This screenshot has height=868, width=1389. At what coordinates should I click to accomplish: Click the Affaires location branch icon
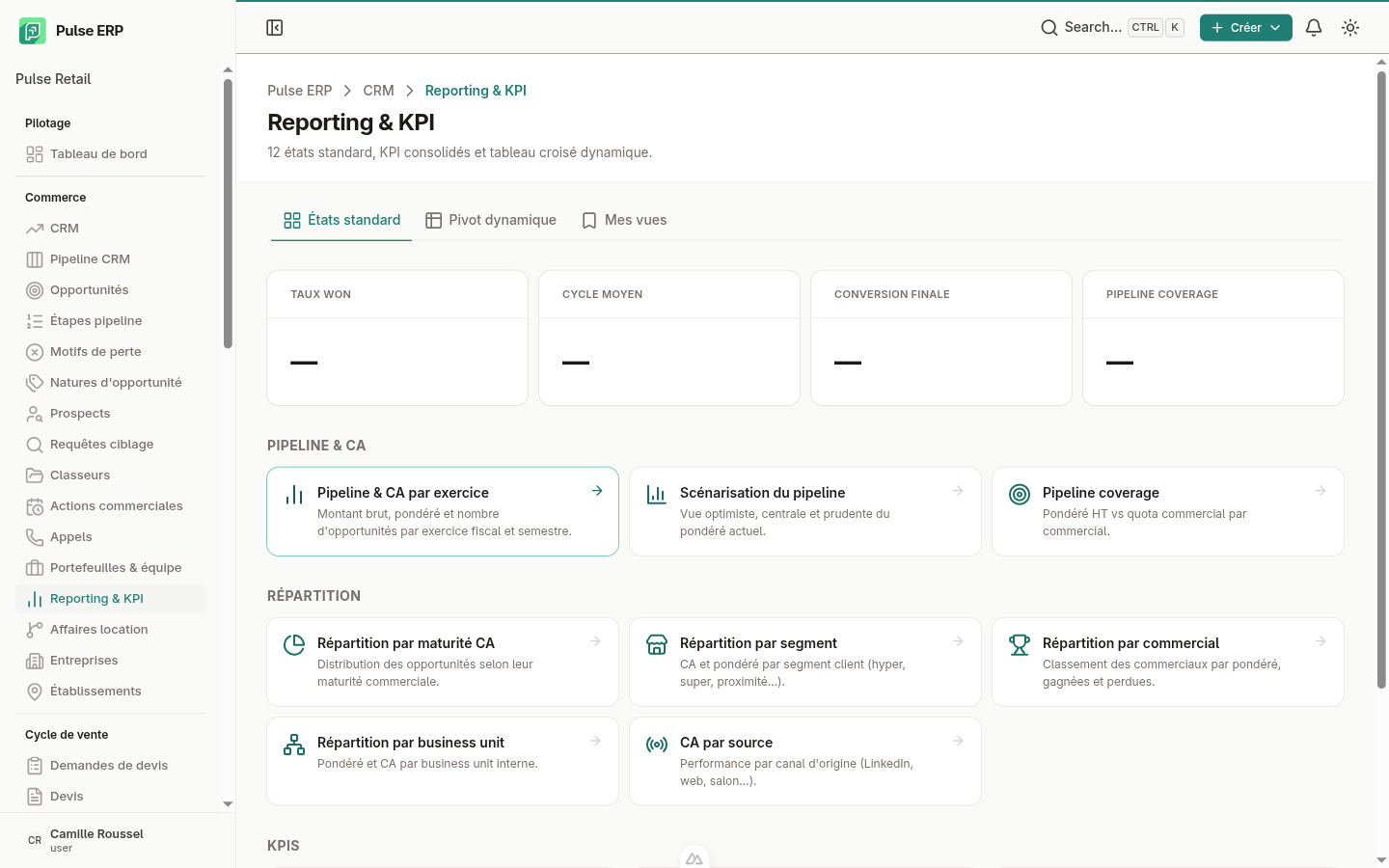coord(35,630)
